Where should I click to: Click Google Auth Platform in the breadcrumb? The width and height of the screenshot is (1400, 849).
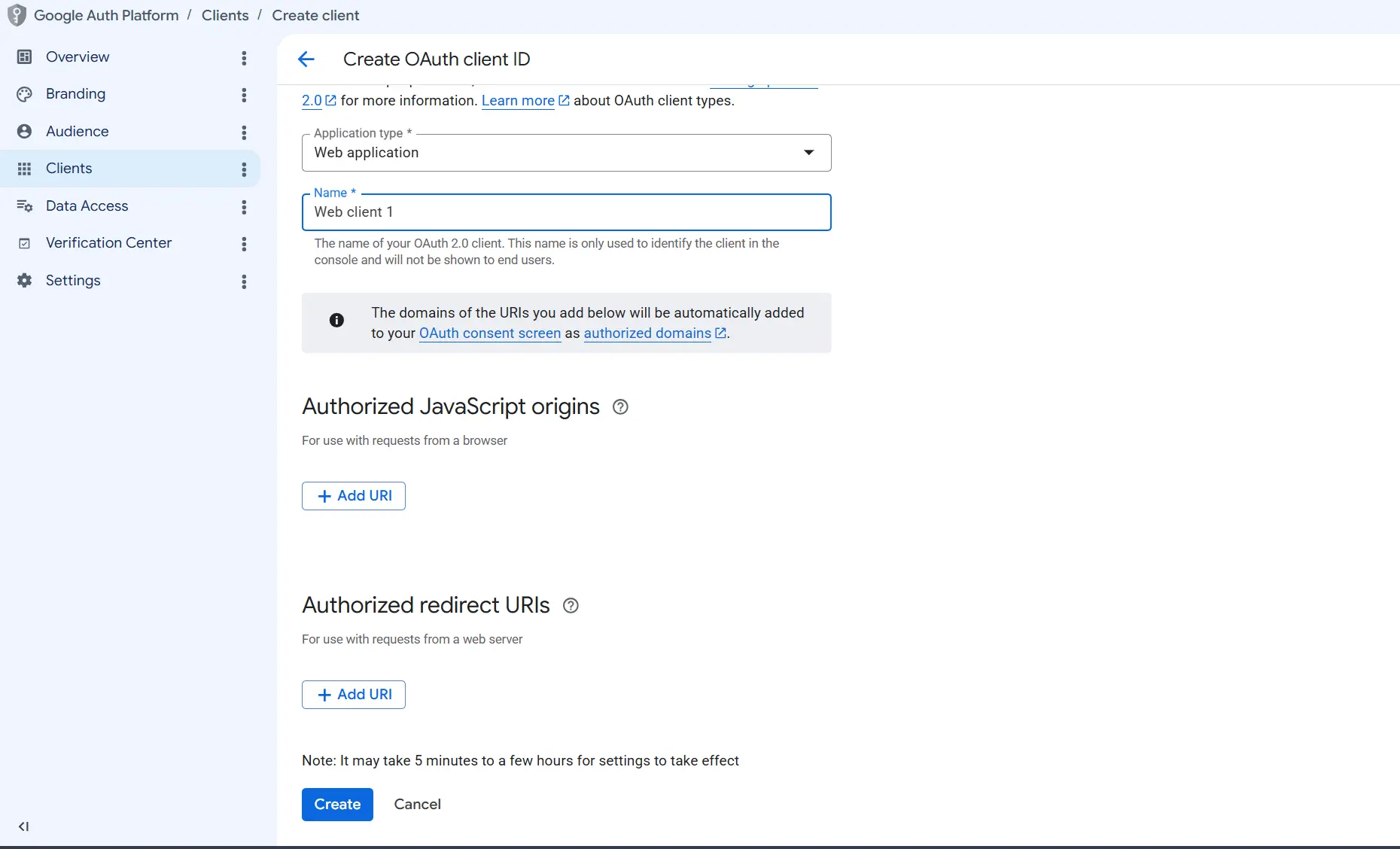click(x=106, y=16)
